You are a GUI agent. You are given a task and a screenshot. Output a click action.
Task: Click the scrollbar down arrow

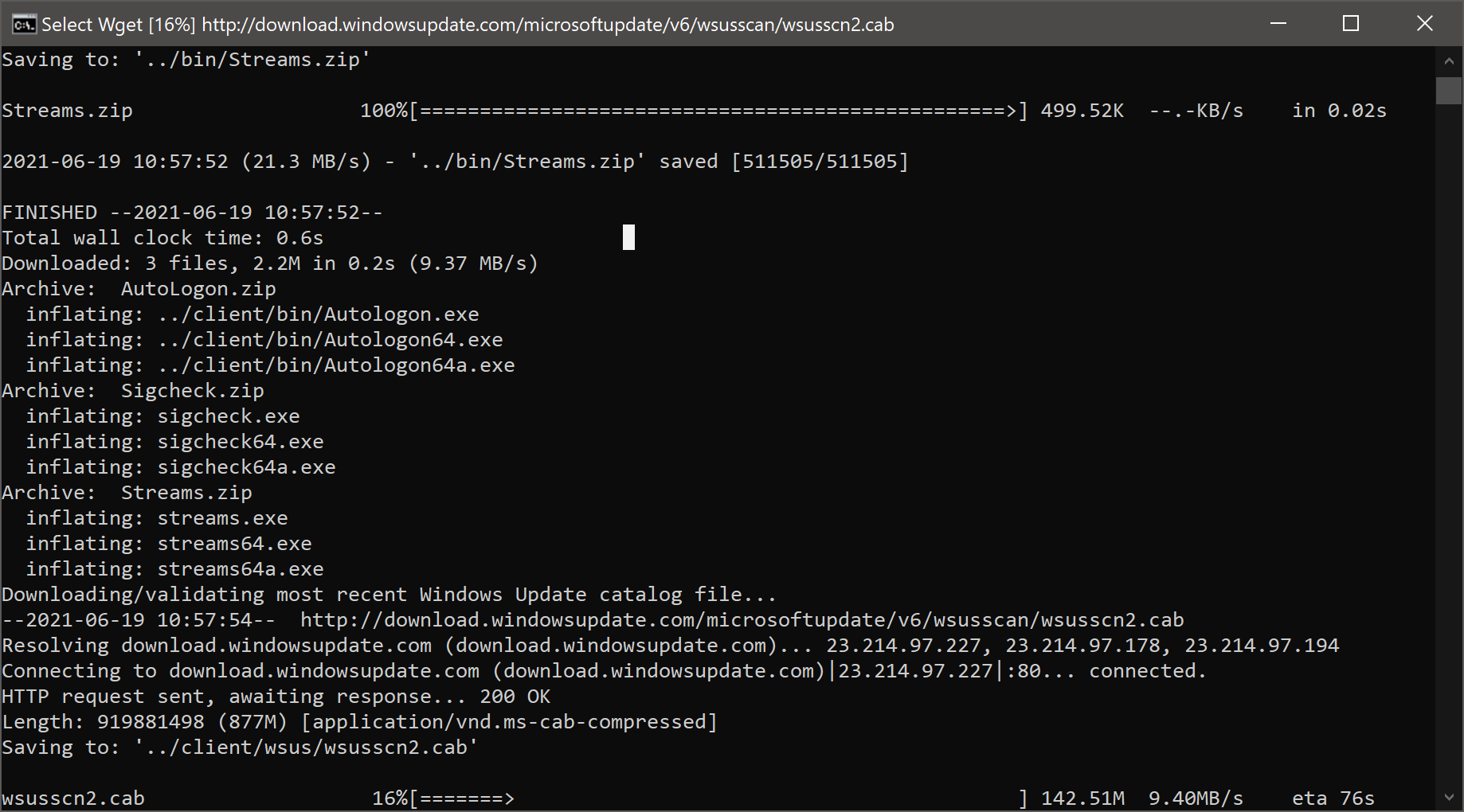(1449, 797)
